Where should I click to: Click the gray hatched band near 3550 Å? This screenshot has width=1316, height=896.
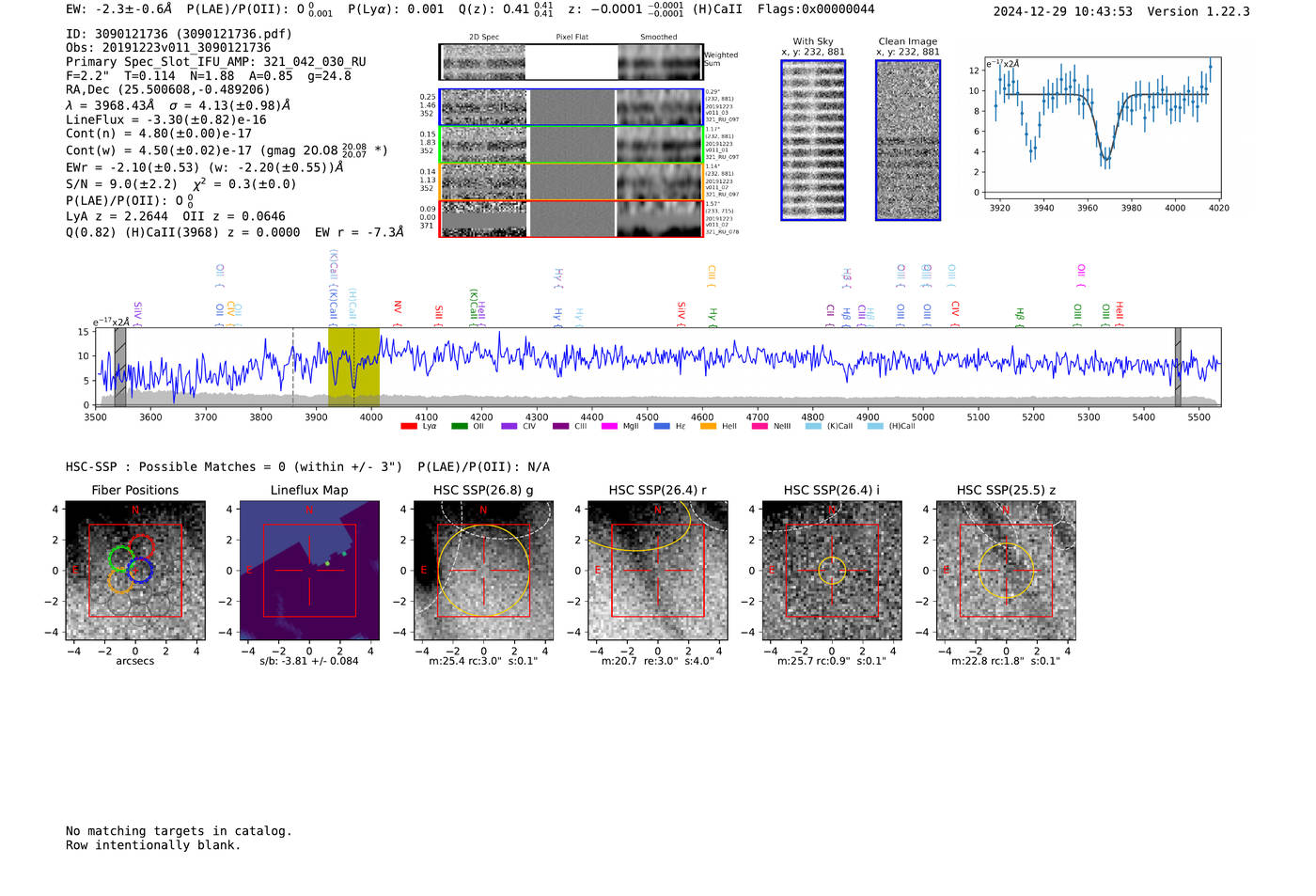[120, 367]
